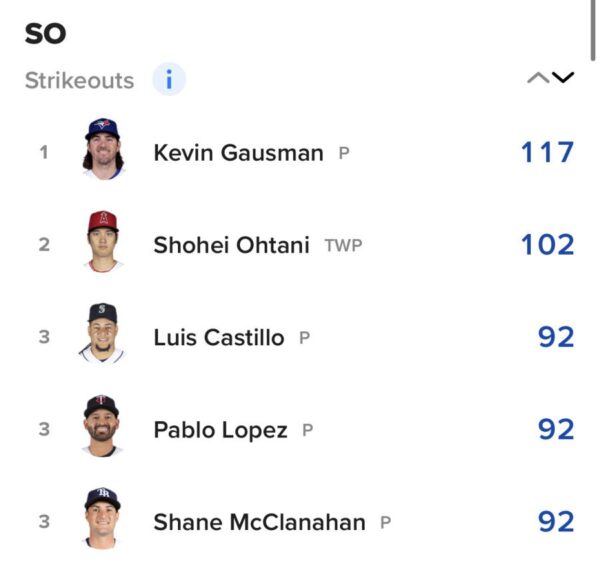Click the sort ascending up arrow
This screenshot has width=600, height=568.
538,79
